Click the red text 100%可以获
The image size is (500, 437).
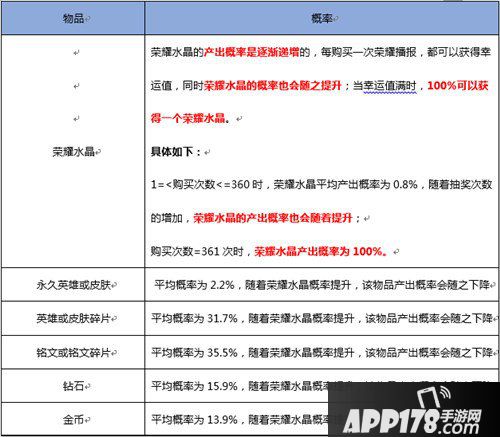458,86
